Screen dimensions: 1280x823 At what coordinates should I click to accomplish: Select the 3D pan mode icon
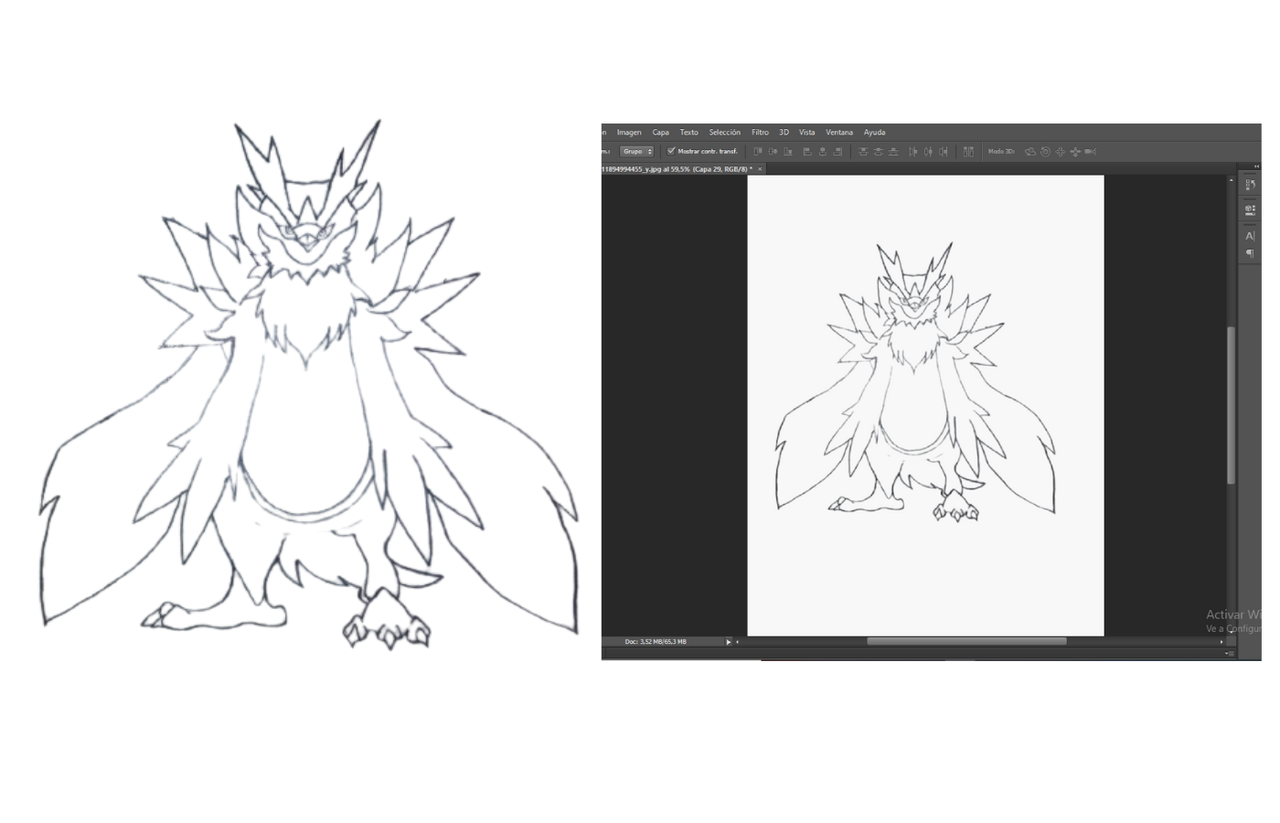coord(1060,151)
